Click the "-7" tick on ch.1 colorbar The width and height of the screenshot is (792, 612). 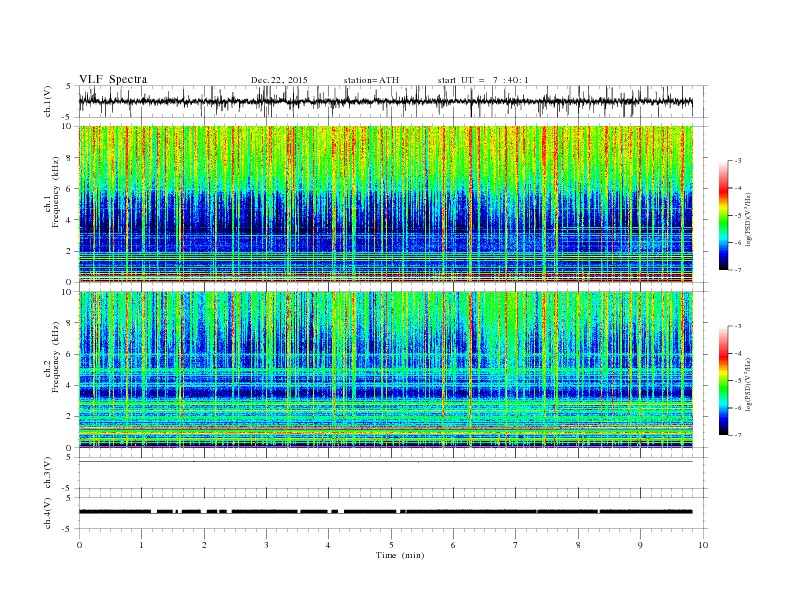tap(737, 270)
